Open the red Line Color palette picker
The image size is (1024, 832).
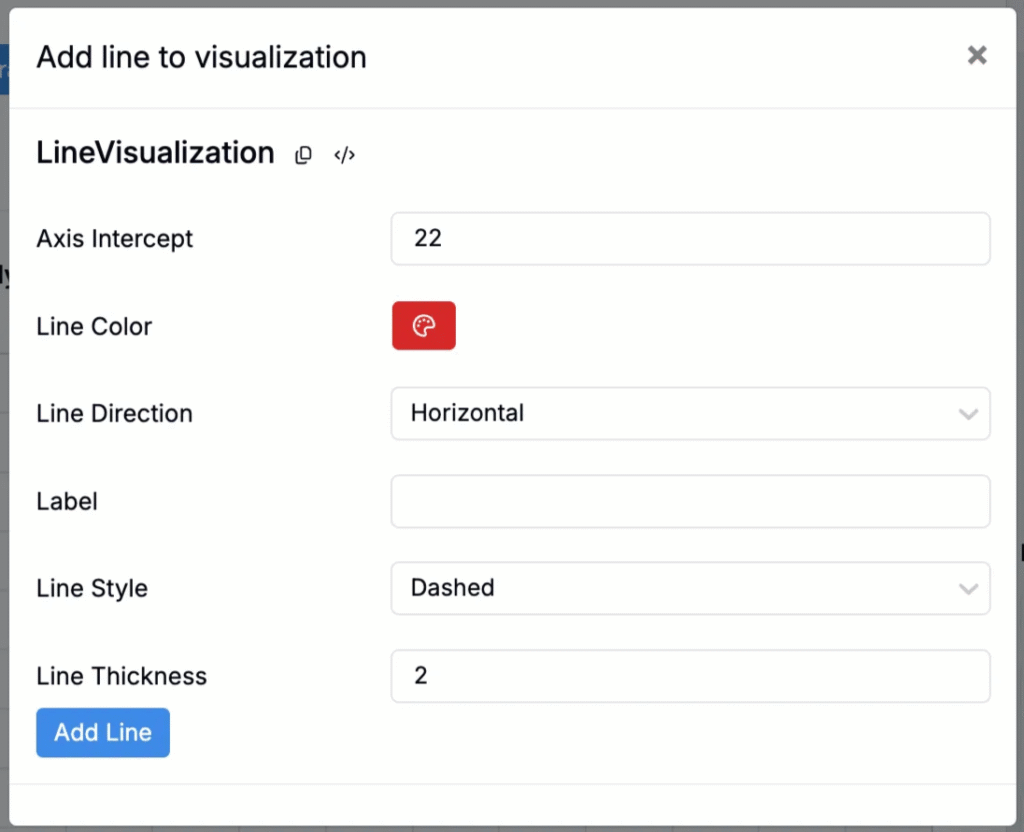[x=423, y=326]
